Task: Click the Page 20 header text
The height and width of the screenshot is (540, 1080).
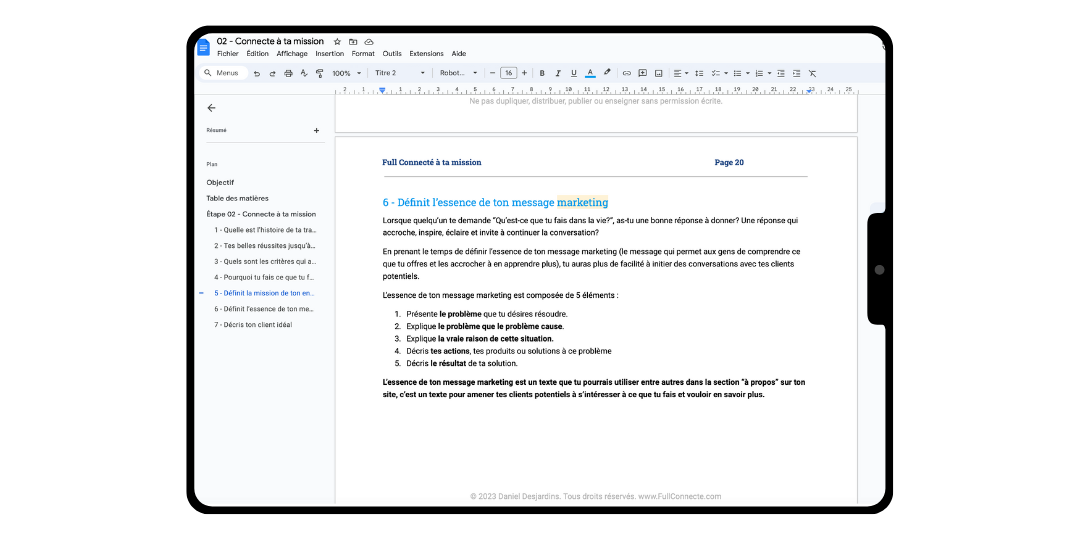Action: click(x=729, y=163)
